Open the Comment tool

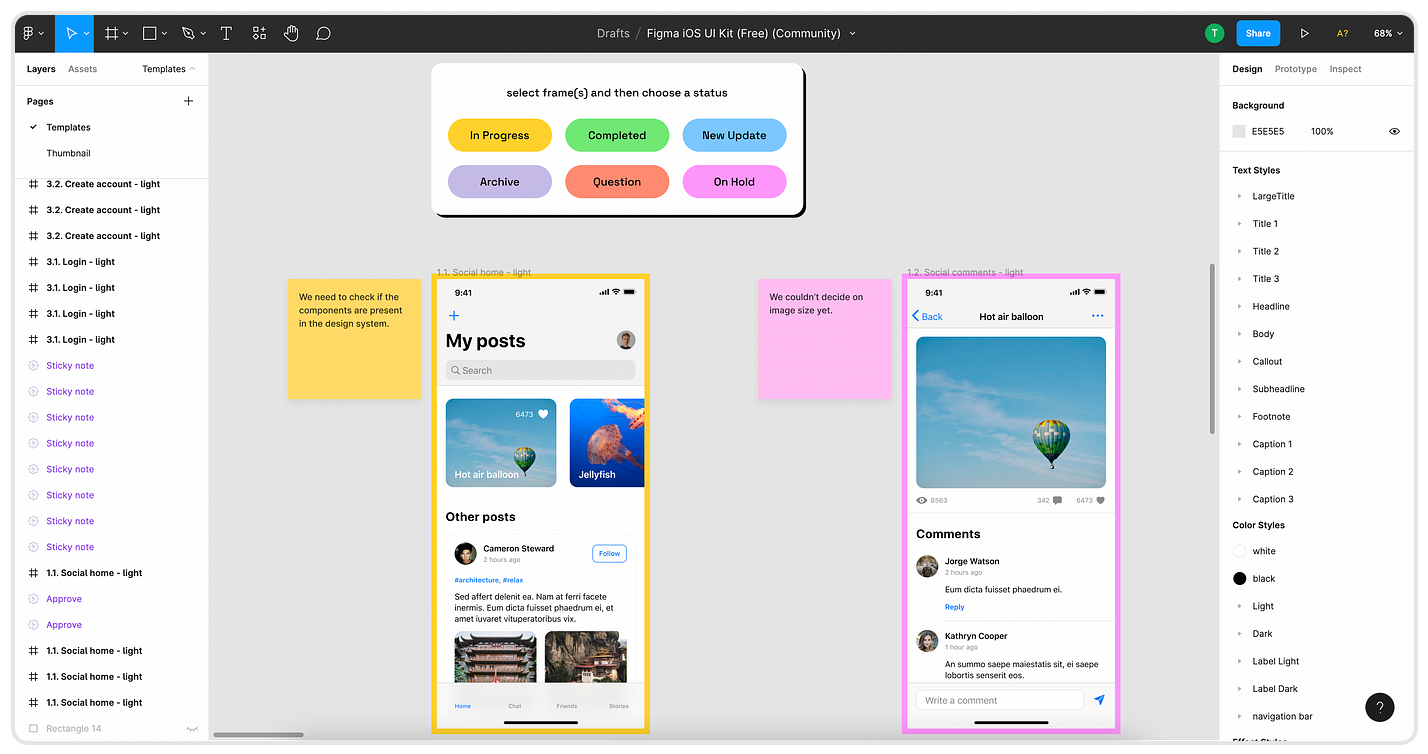(323, 33)
